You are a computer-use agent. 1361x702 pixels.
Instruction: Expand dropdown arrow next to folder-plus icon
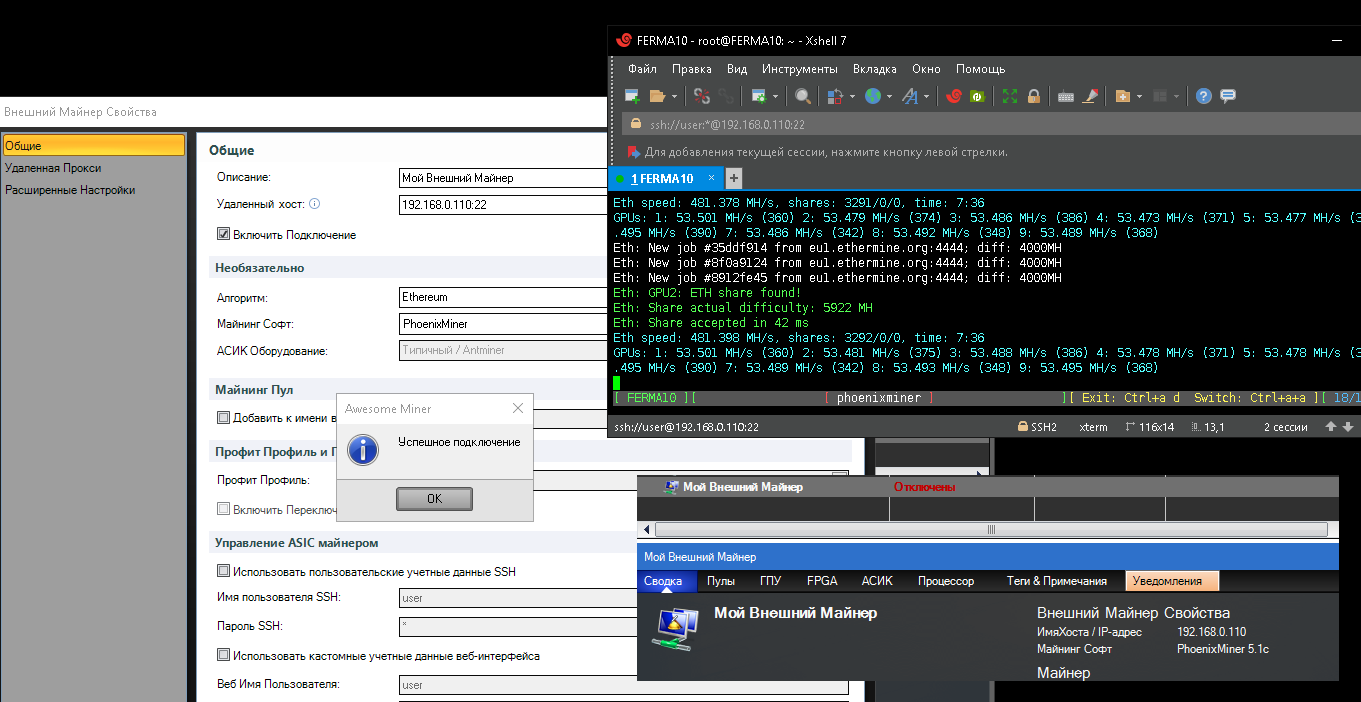(1139, 97)
